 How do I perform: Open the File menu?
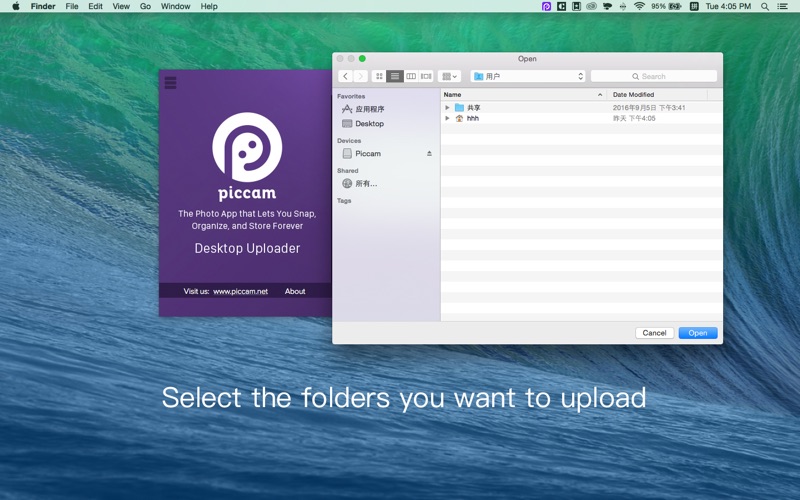[72, 6]
